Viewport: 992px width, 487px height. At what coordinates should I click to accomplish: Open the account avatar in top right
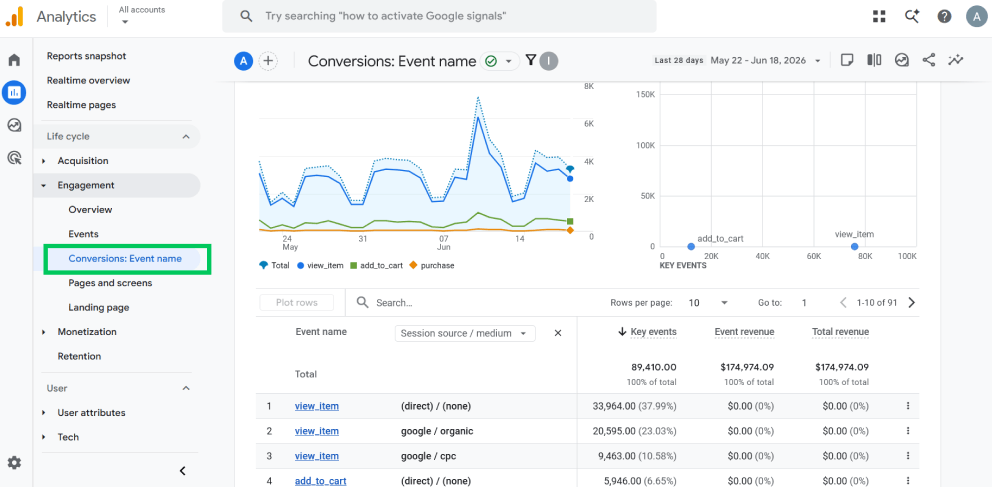[x=977, y=16]
